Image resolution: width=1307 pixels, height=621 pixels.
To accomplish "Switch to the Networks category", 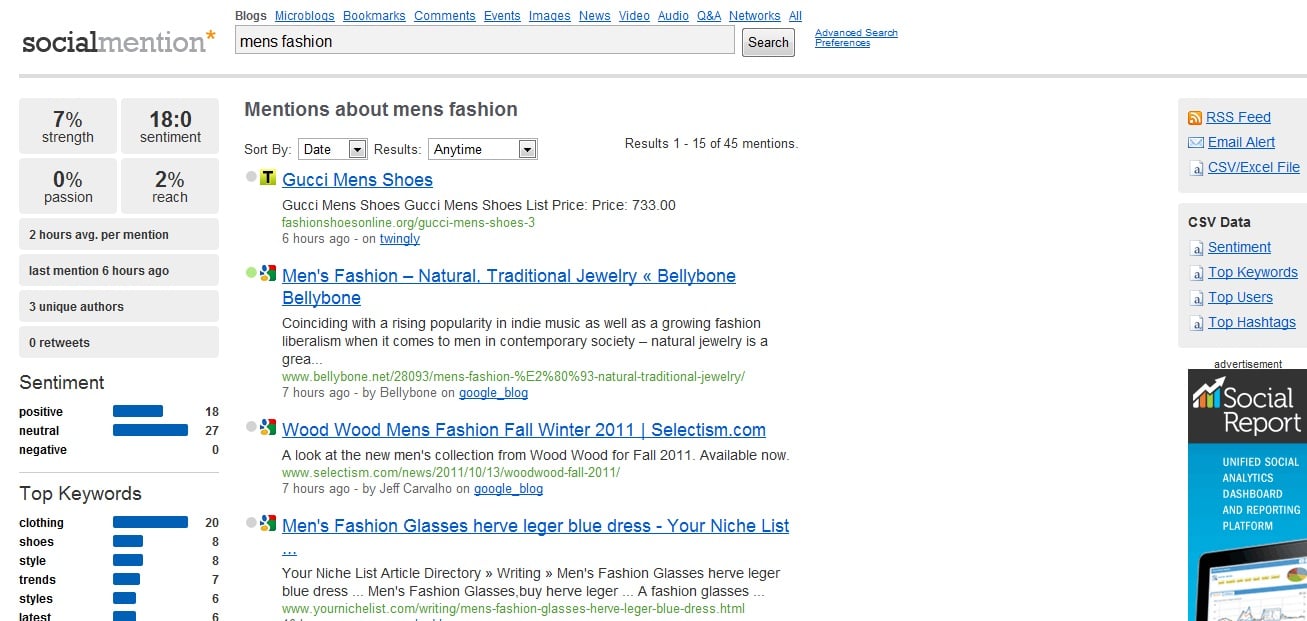I will [755, 16].
